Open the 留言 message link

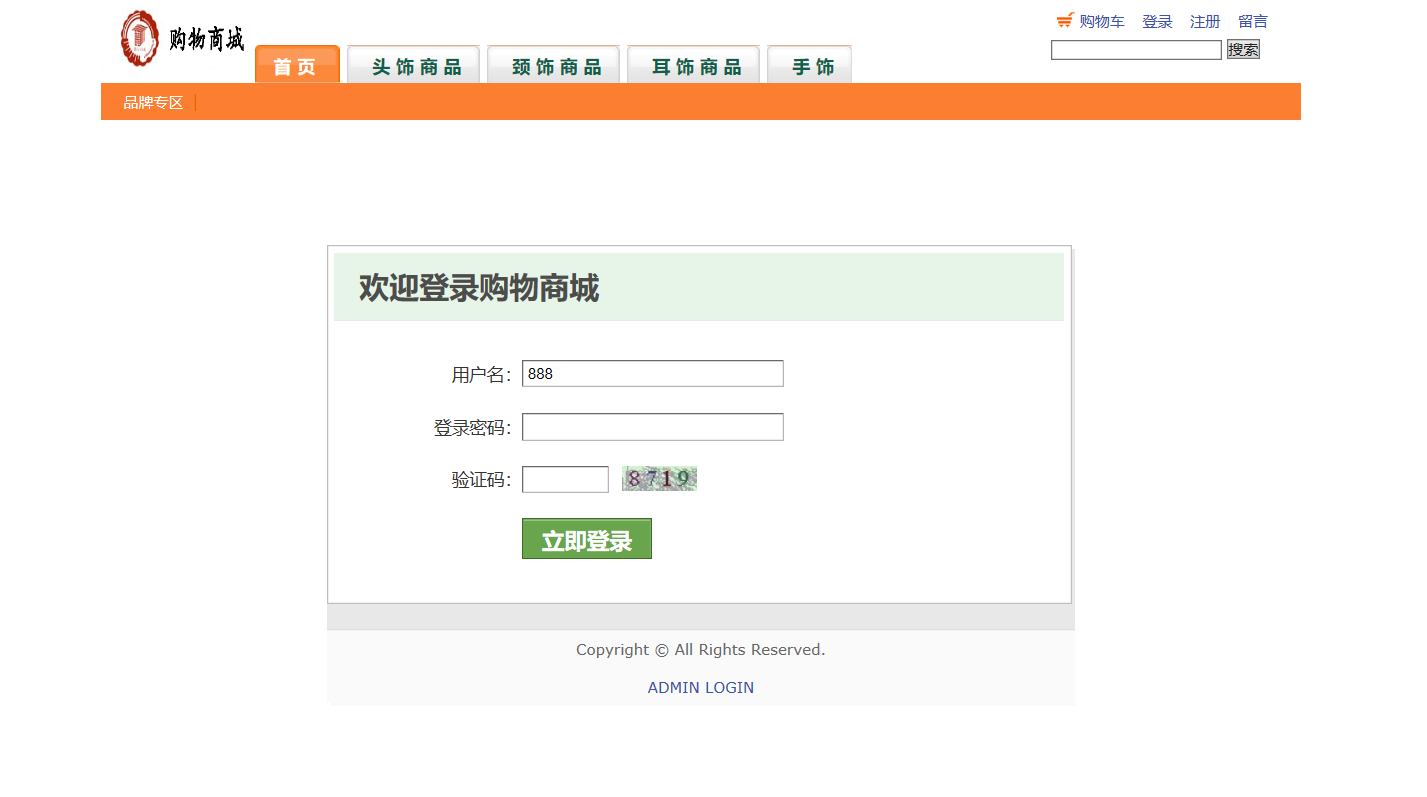[x=1252, y=21]
